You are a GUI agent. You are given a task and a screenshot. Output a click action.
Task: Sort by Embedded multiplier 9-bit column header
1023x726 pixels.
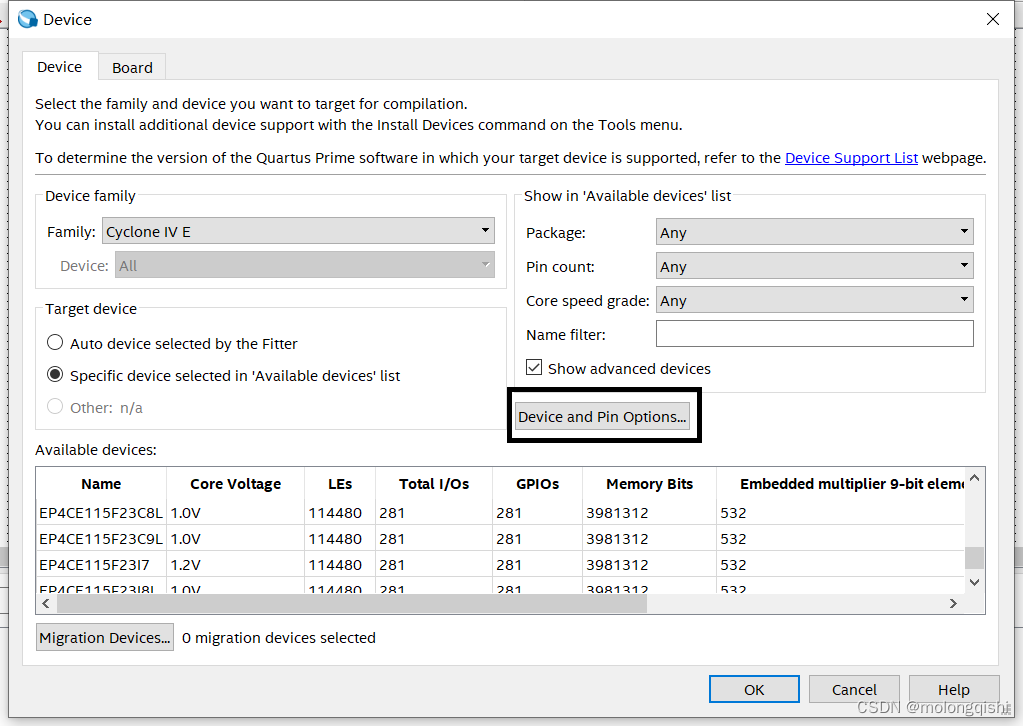tap(840, 484)
